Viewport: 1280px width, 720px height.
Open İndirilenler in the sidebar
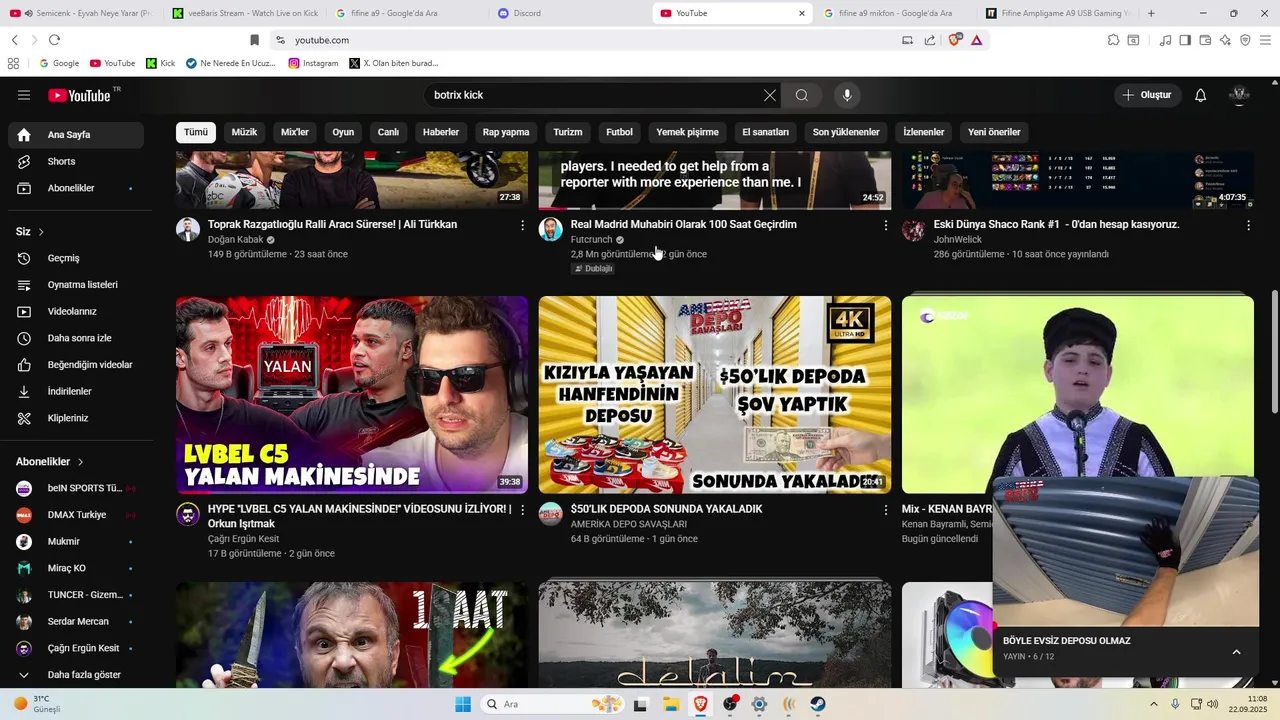(76, 391)
